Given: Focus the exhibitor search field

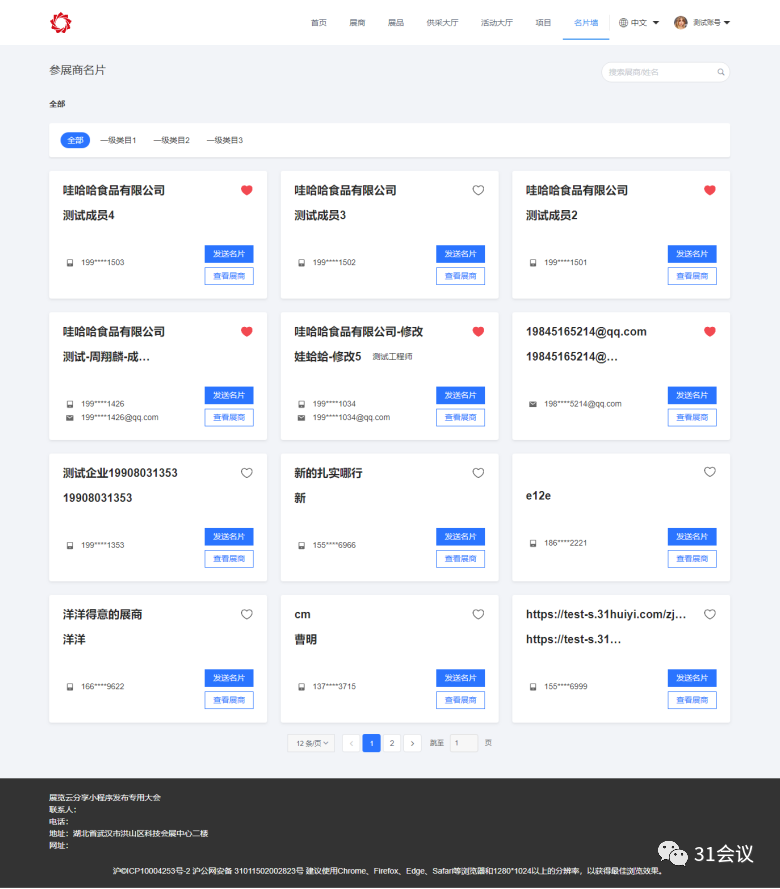Looking at the screenshot, I should (x=665, y=72).
